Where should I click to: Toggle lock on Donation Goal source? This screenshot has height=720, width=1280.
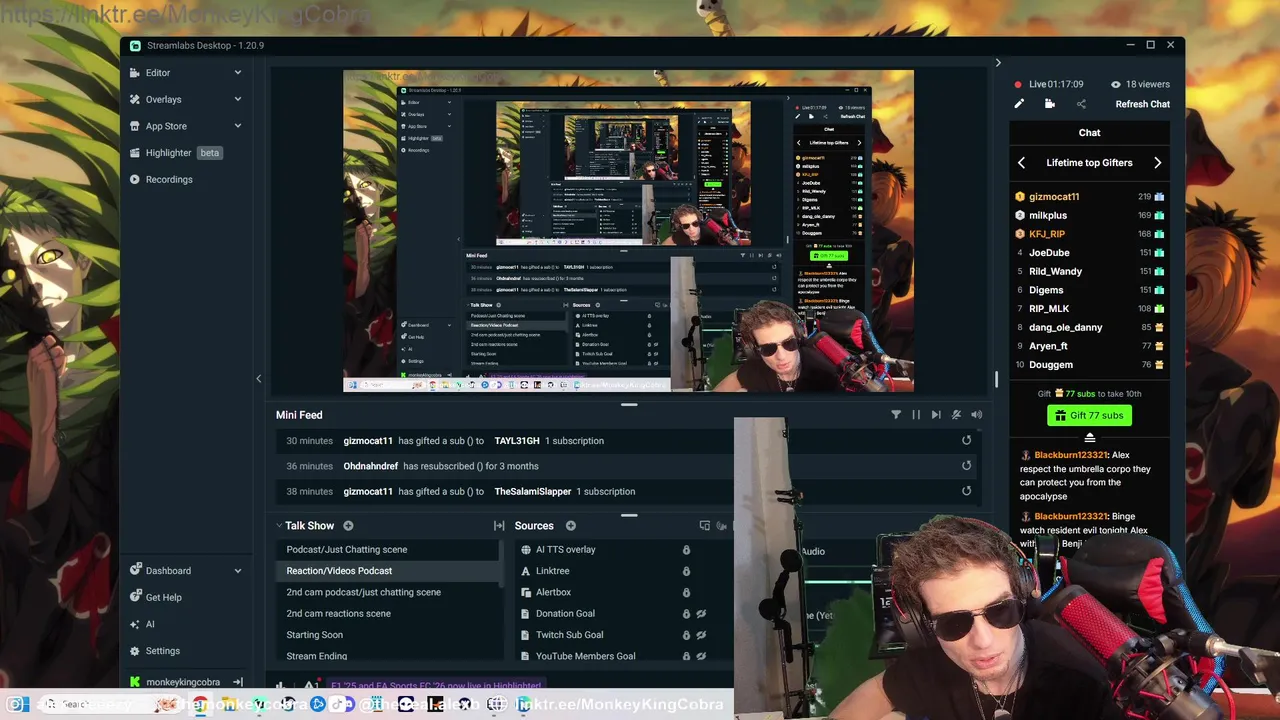click(686, 614)
